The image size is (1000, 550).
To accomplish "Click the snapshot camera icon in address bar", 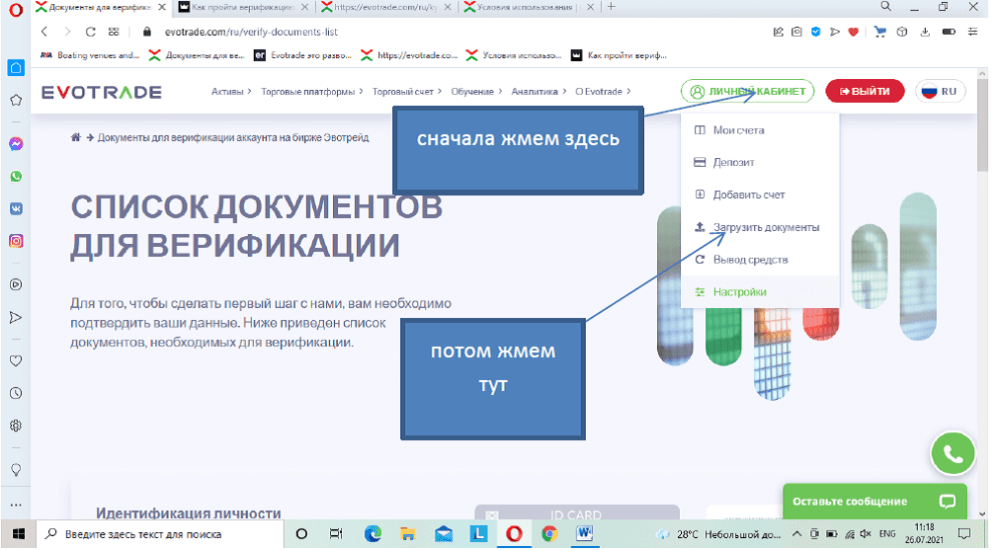I will pos(796,32).
